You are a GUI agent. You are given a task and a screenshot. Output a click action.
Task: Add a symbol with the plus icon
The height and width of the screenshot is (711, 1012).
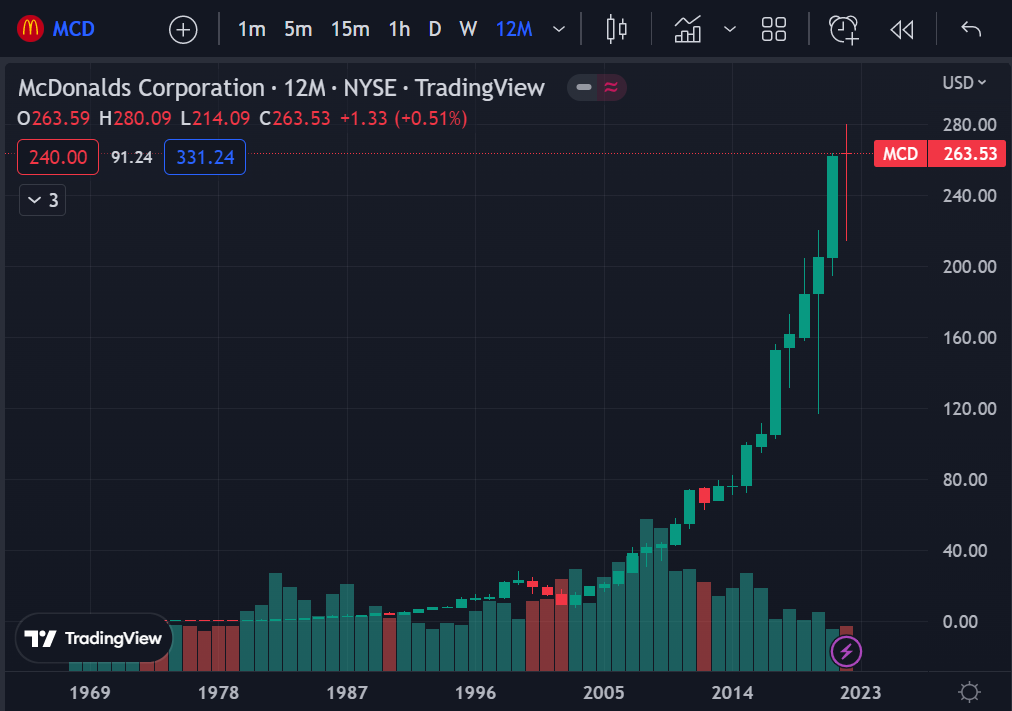(183, 30)
